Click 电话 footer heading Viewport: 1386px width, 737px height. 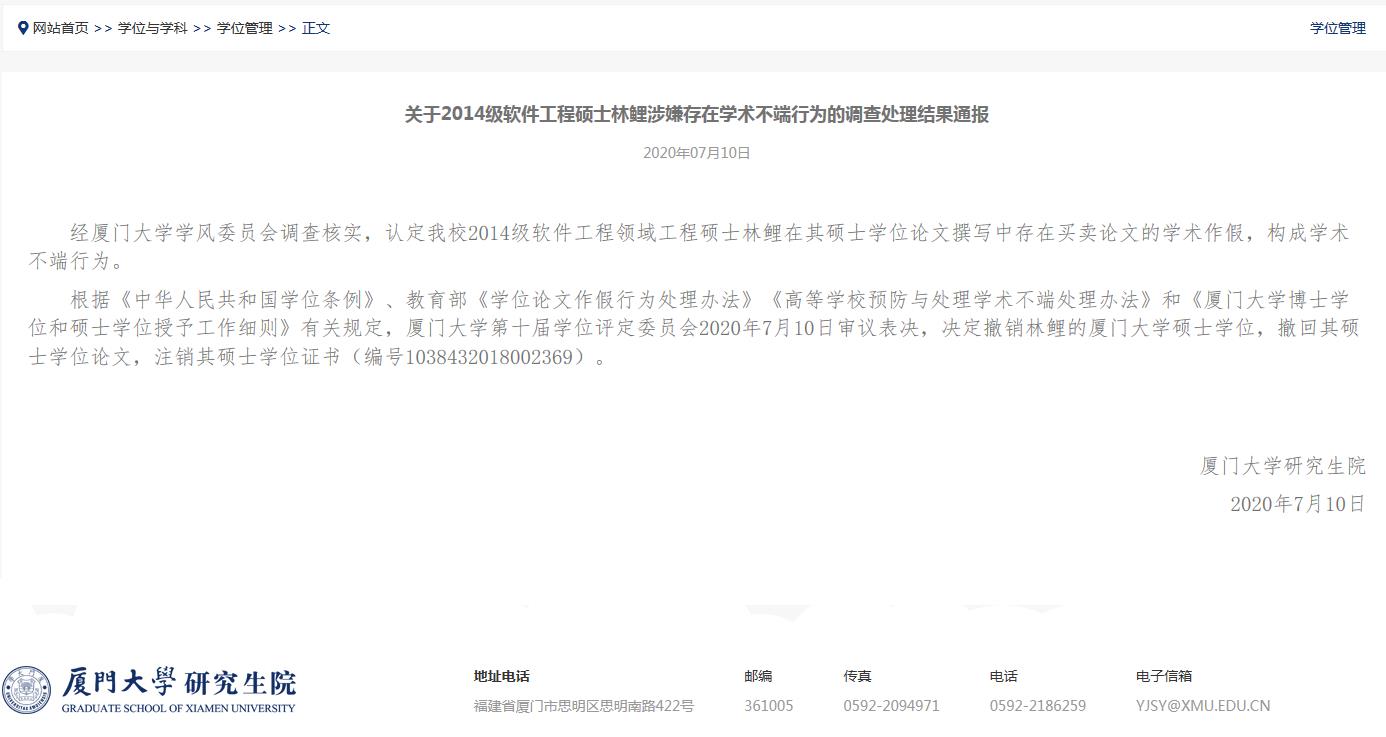(1004, 676)
